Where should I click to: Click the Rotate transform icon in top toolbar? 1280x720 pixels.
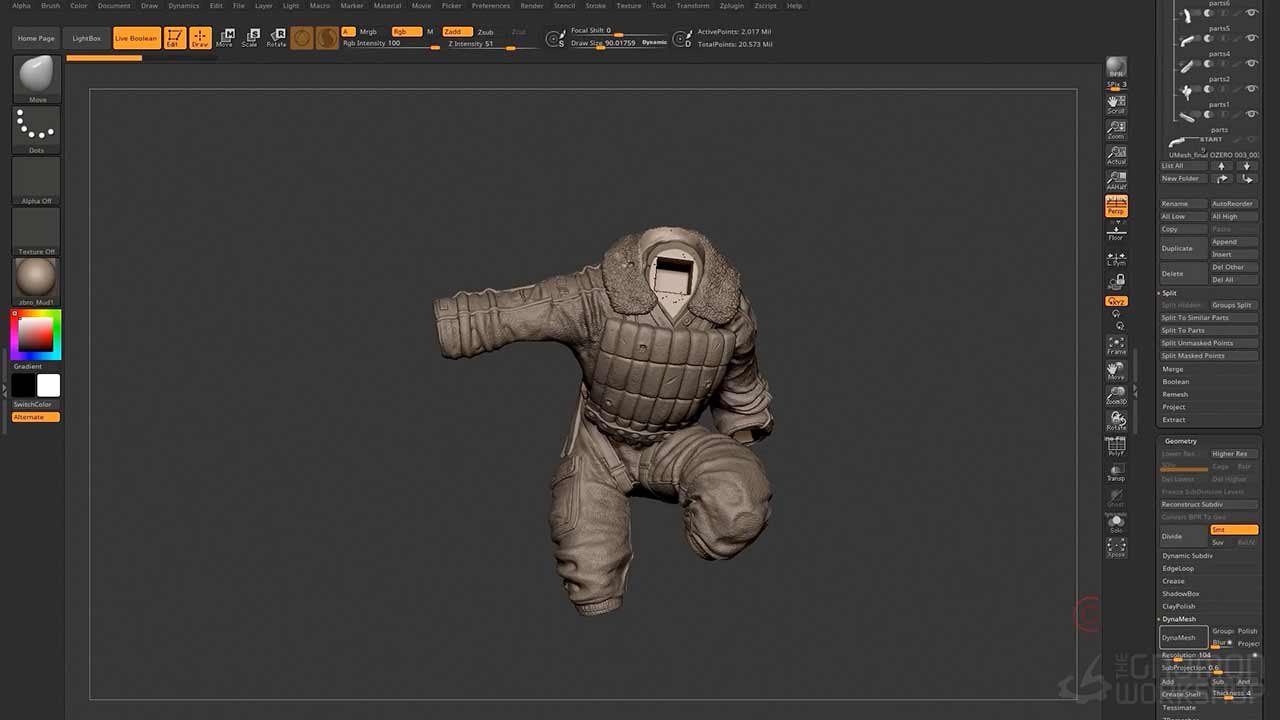point(276,38)
